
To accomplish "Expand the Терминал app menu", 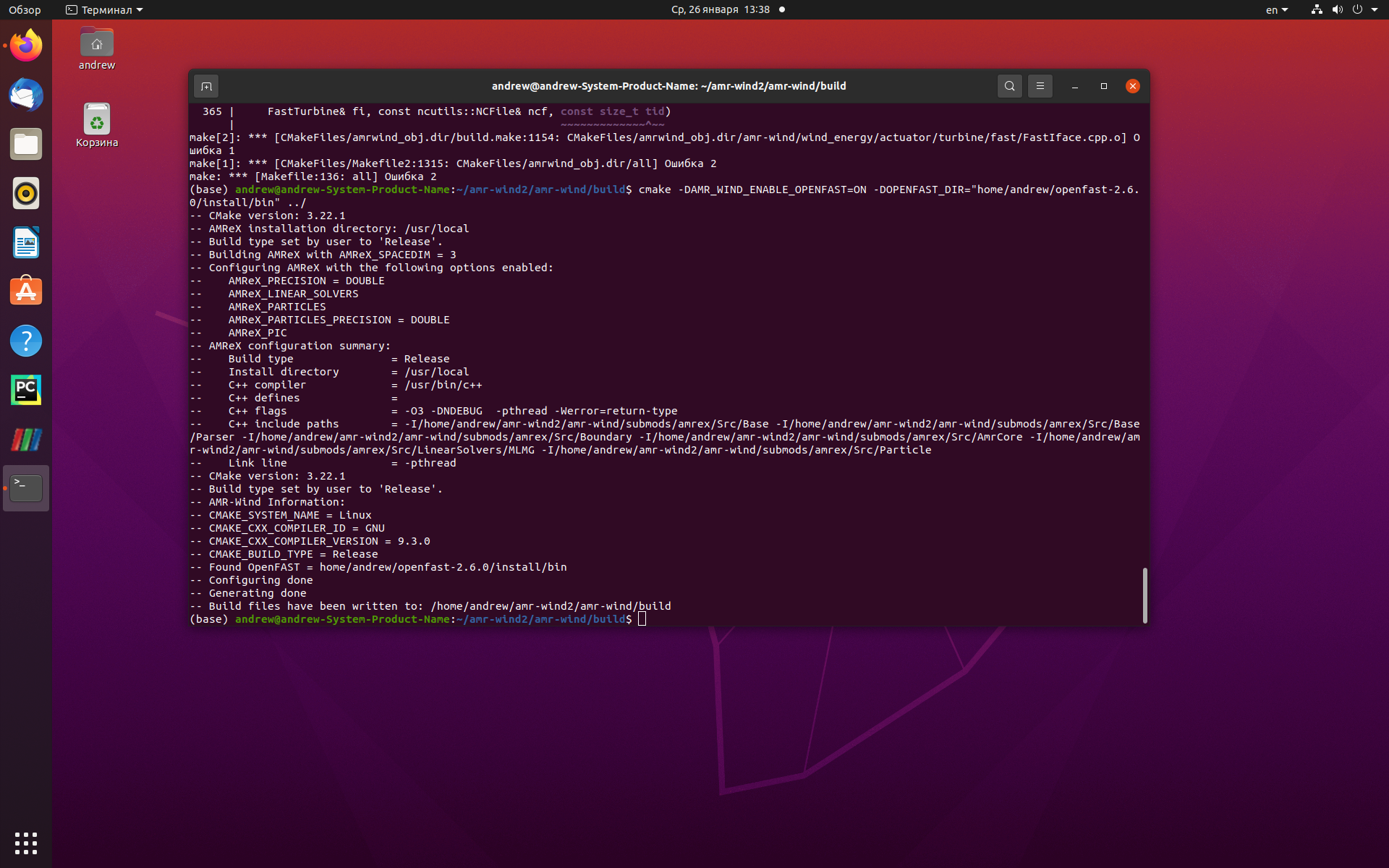I will (105, 9).
